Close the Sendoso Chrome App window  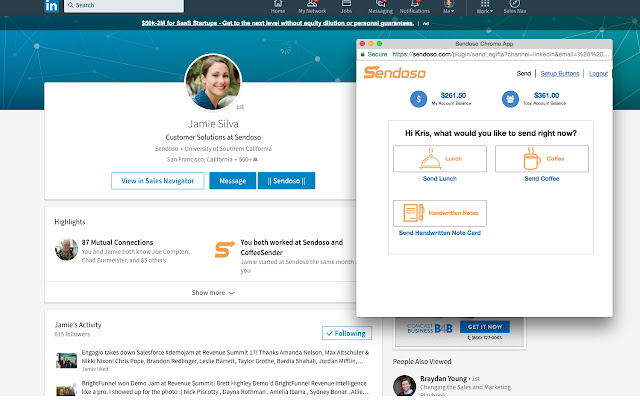pyautogui.click(x=362, y=43)
